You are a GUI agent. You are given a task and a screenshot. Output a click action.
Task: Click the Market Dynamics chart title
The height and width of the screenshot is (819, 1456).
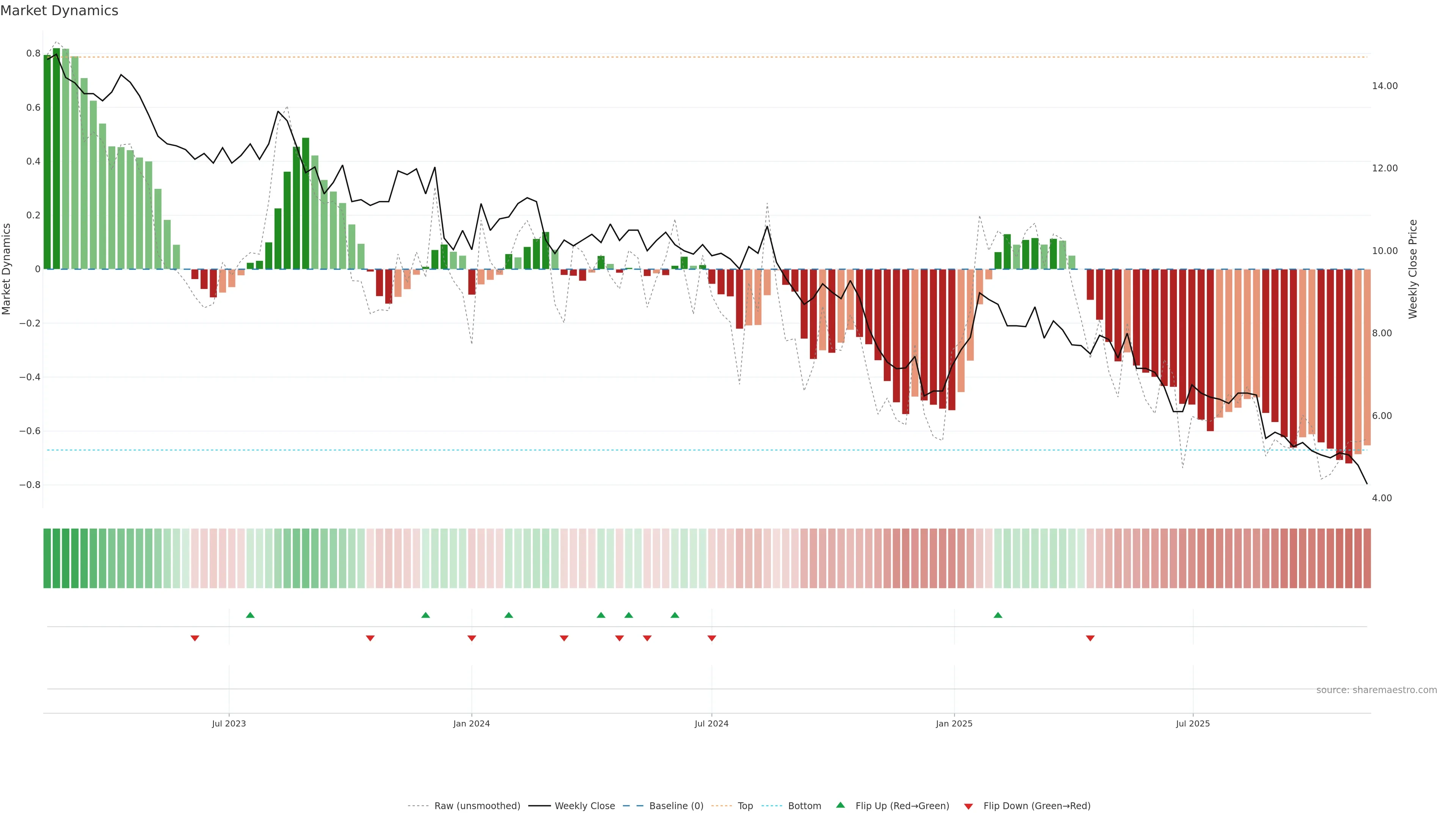click(60, 11)
